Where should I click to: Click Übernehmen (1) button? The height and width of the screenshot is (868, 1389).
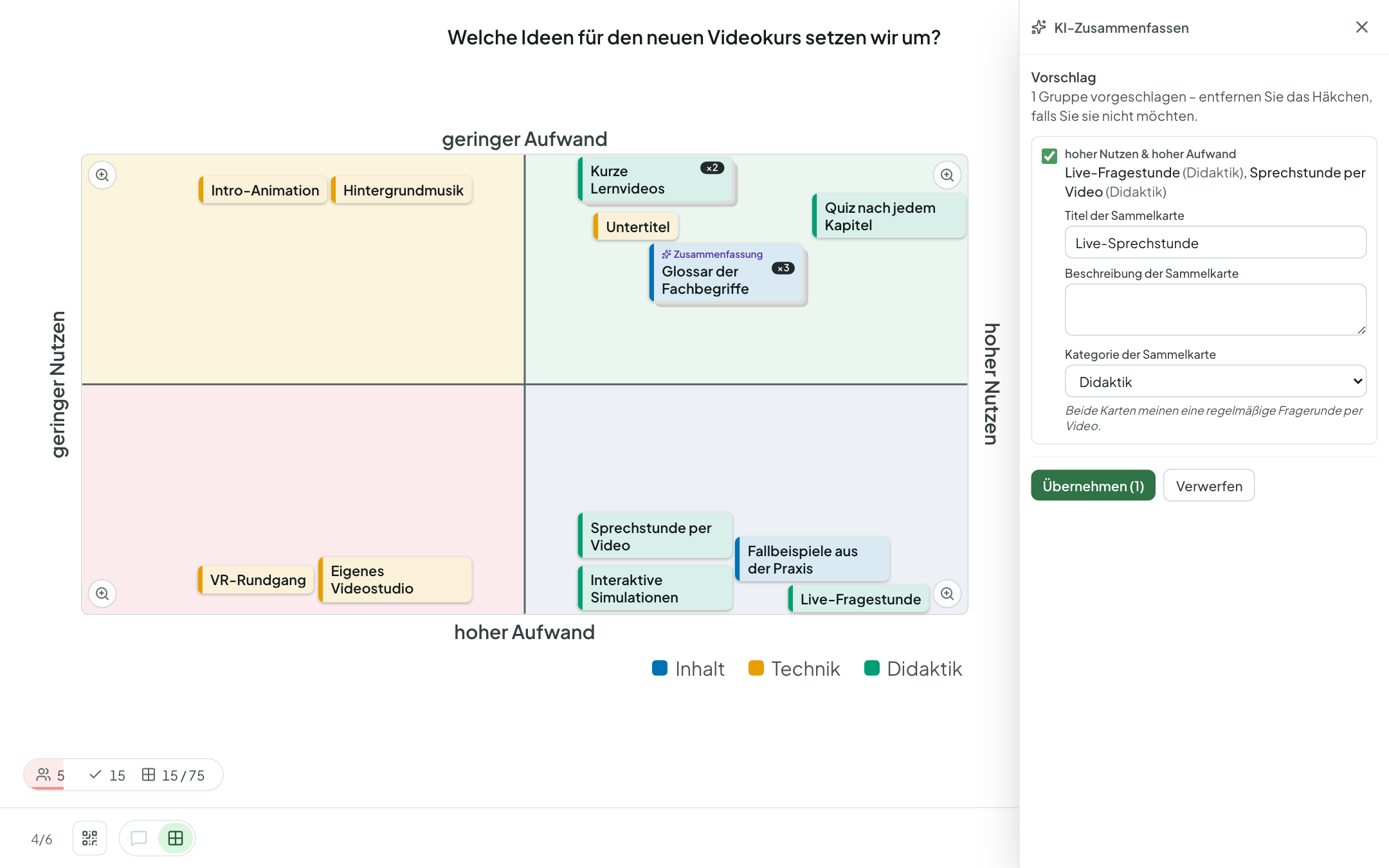click(x=1093, y=485)
